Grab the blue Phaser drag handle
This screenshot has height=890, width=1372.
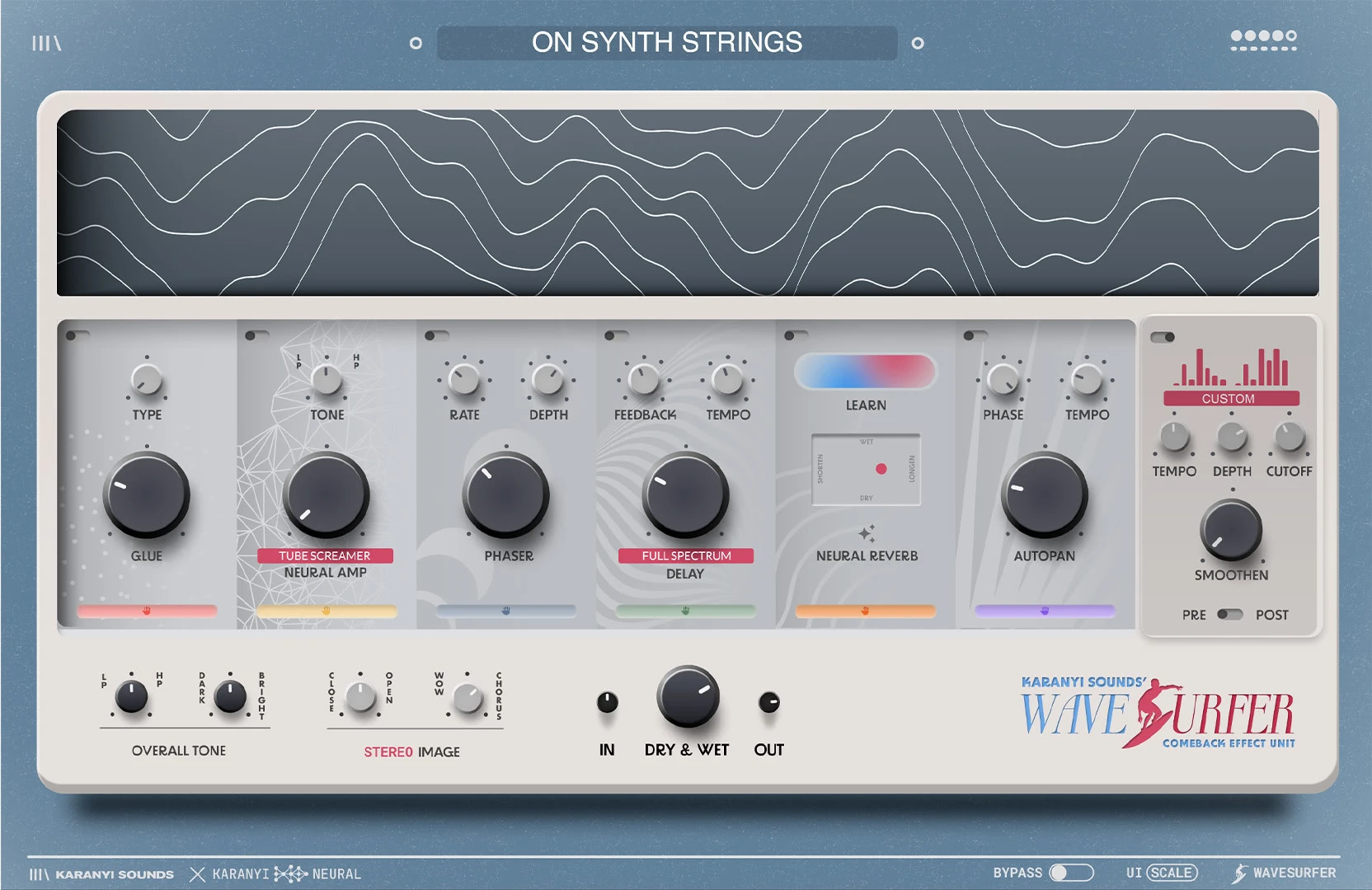click(x=506, y=611)
